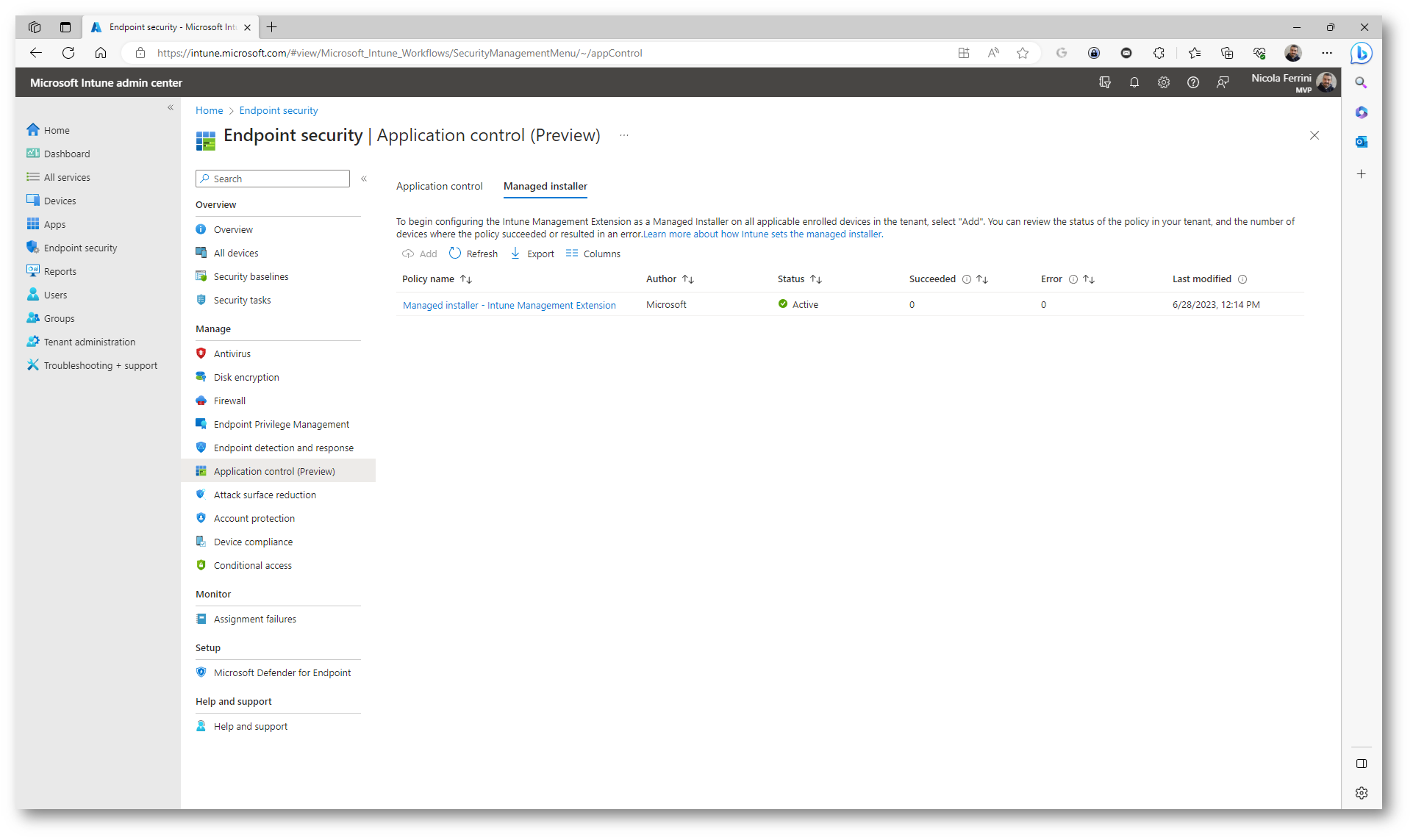Open Apps in left navigation
Image resolution: width=1413 pixels, height=840 pixels.
point(46,224)
